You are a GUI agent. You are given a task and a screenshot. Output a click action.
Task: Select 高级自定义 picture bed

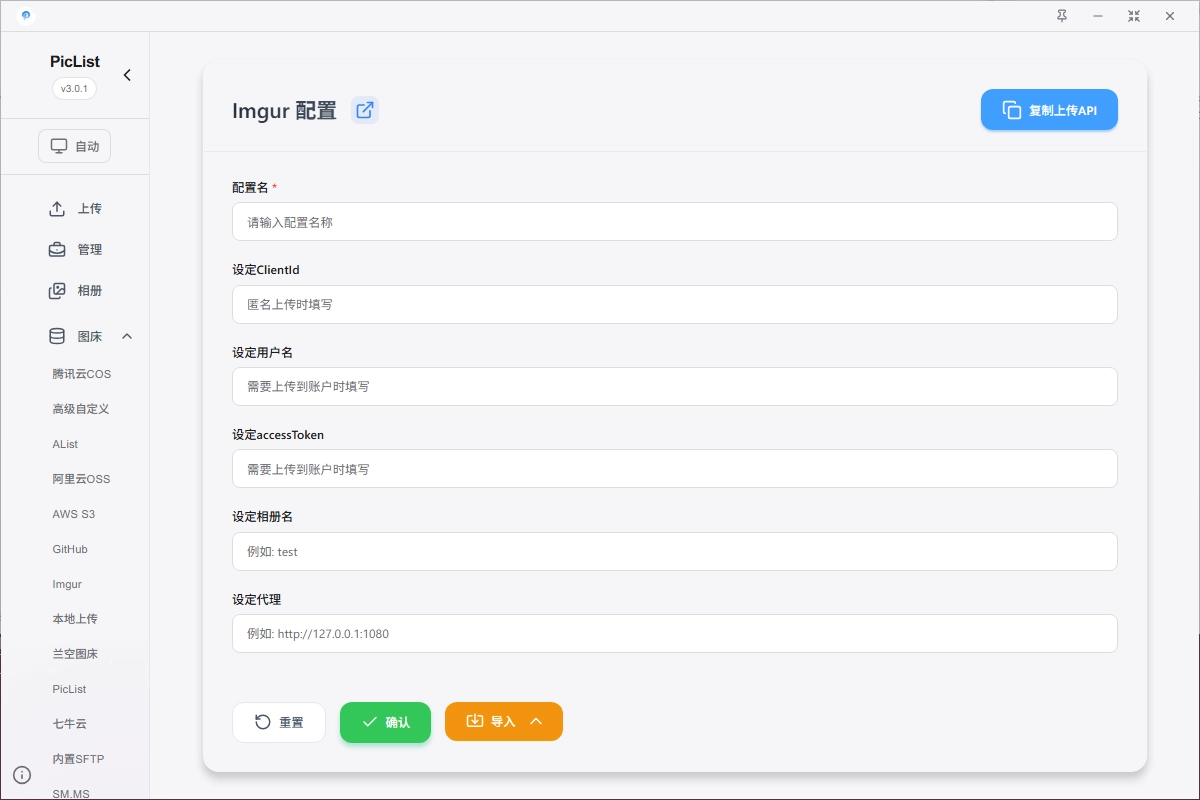tap(81, 409)
